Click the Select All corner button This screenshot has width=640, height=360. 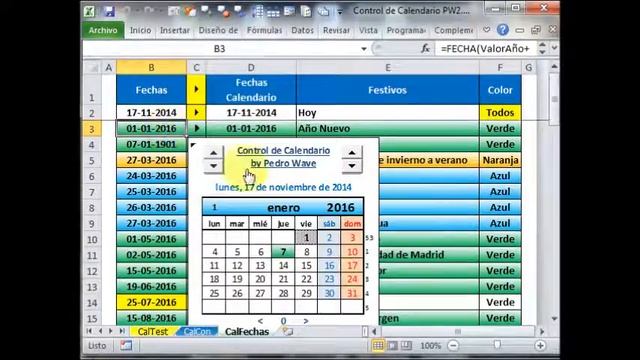[x=93, y=67]
